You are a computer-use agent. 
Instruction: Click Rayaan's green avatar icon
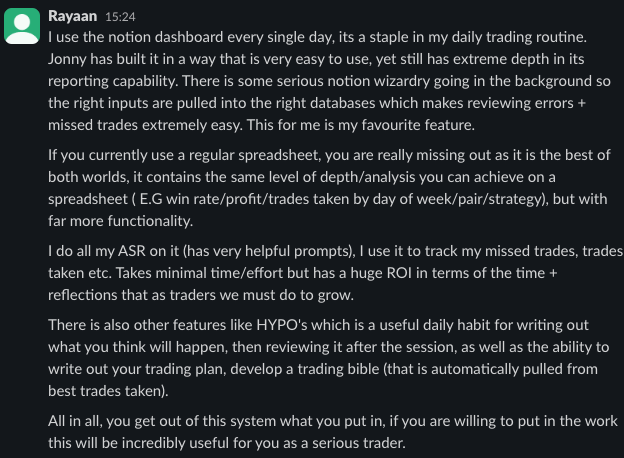point(22,25)
